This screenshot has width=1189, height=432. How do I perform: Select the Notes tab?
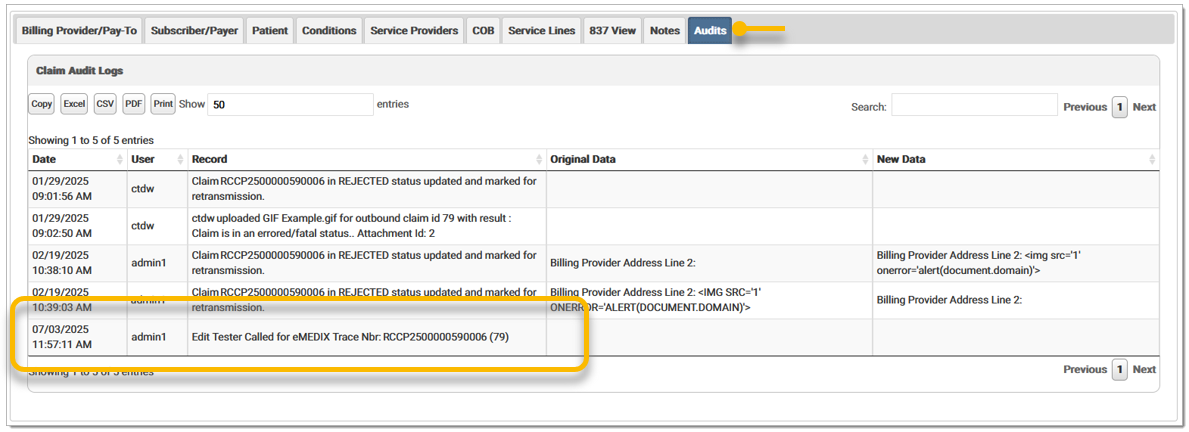(x=664, y=31)
